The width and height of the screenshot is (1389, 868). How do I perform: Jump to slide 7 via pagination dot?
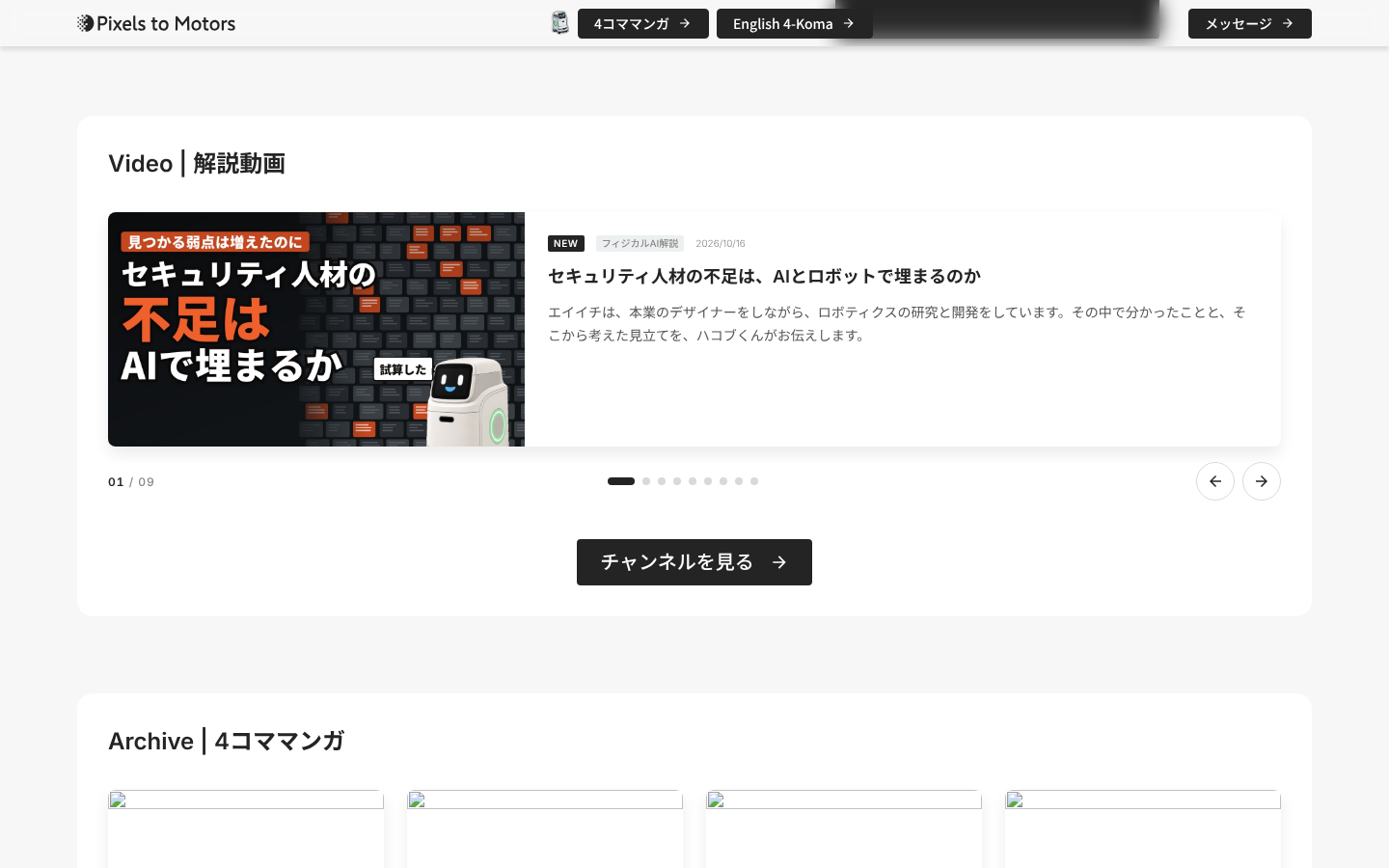(723, 481)
